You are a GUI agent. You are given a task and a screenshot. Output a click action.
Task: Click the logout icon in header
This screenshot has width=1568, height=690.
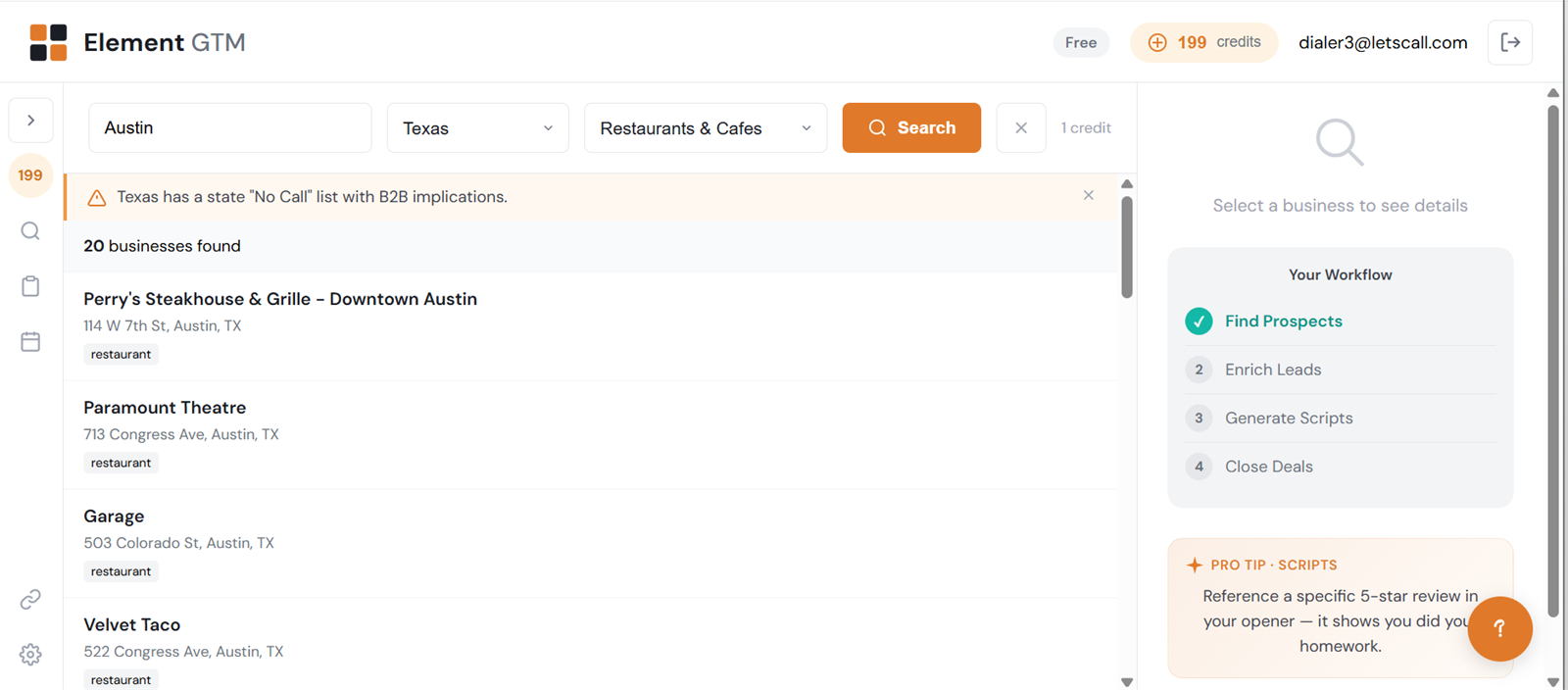(1509, 42)
